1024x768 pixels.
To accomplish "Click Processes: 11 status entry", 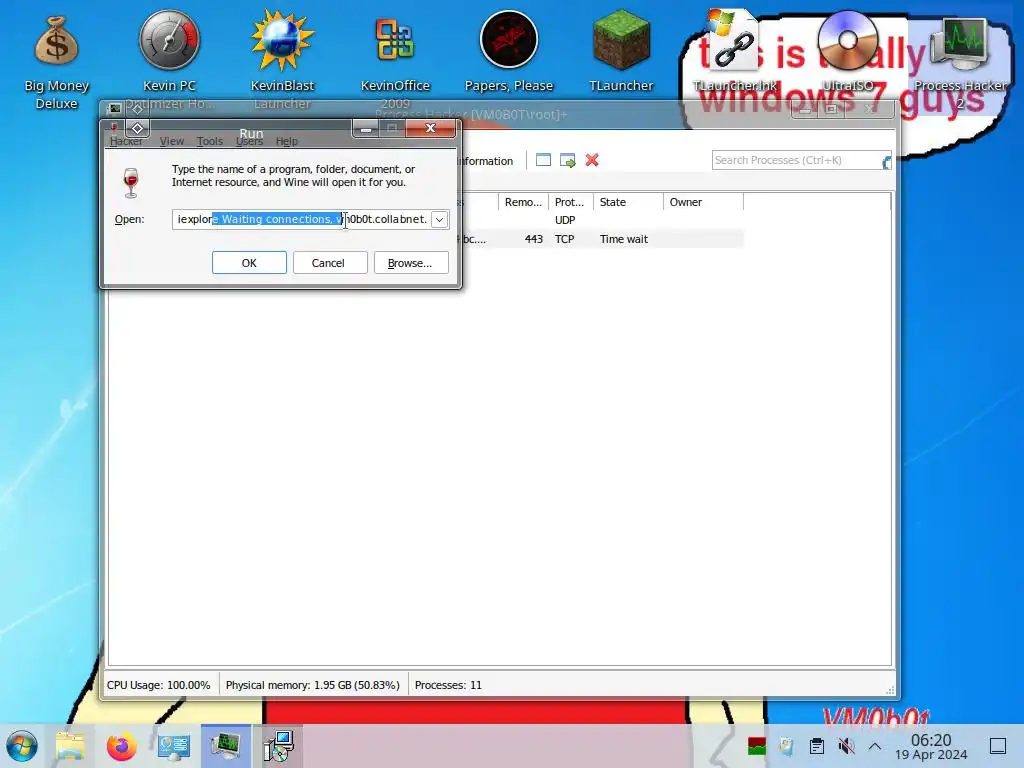I will pyautogui.click(x=448, y=685).
